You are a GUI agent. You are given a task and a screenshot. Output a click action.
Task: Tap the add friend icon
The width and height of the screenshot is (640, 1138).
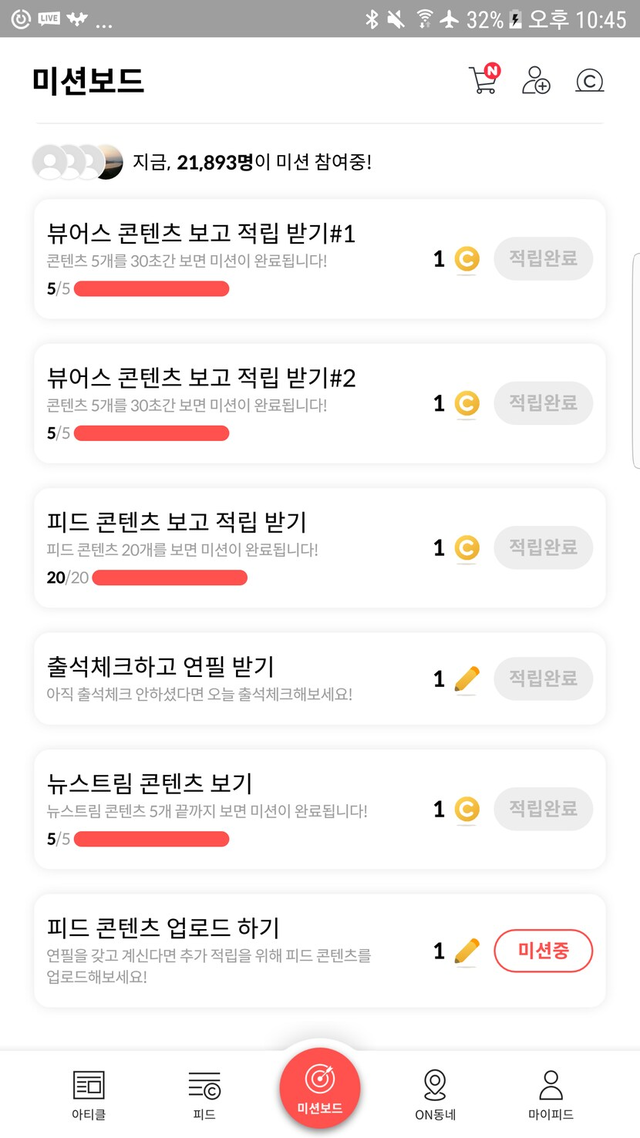coord(536,81)
